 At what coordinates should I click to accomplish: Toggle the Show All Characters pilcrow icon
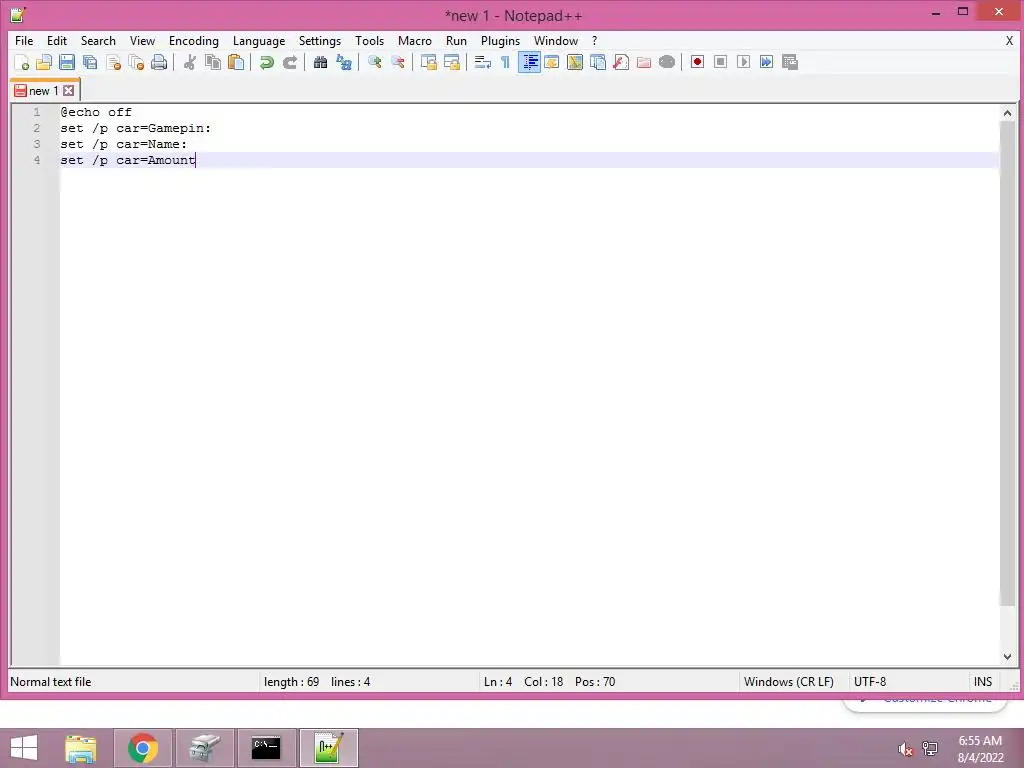pyautogui.click(x=505, y=62)
